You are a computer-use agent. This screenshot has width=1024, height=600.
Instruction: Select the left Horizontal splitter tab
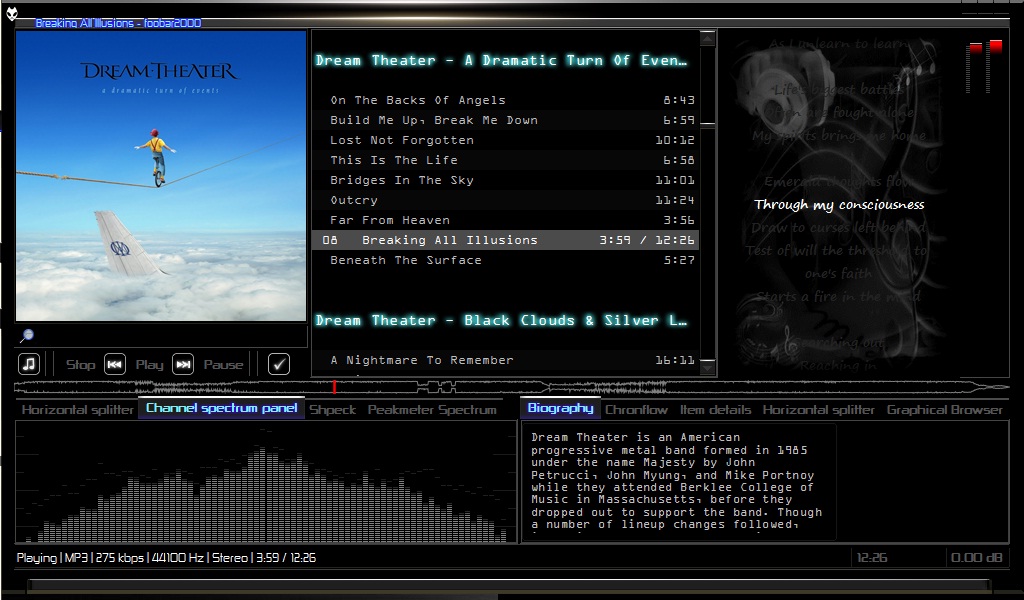tap(78, 410)
